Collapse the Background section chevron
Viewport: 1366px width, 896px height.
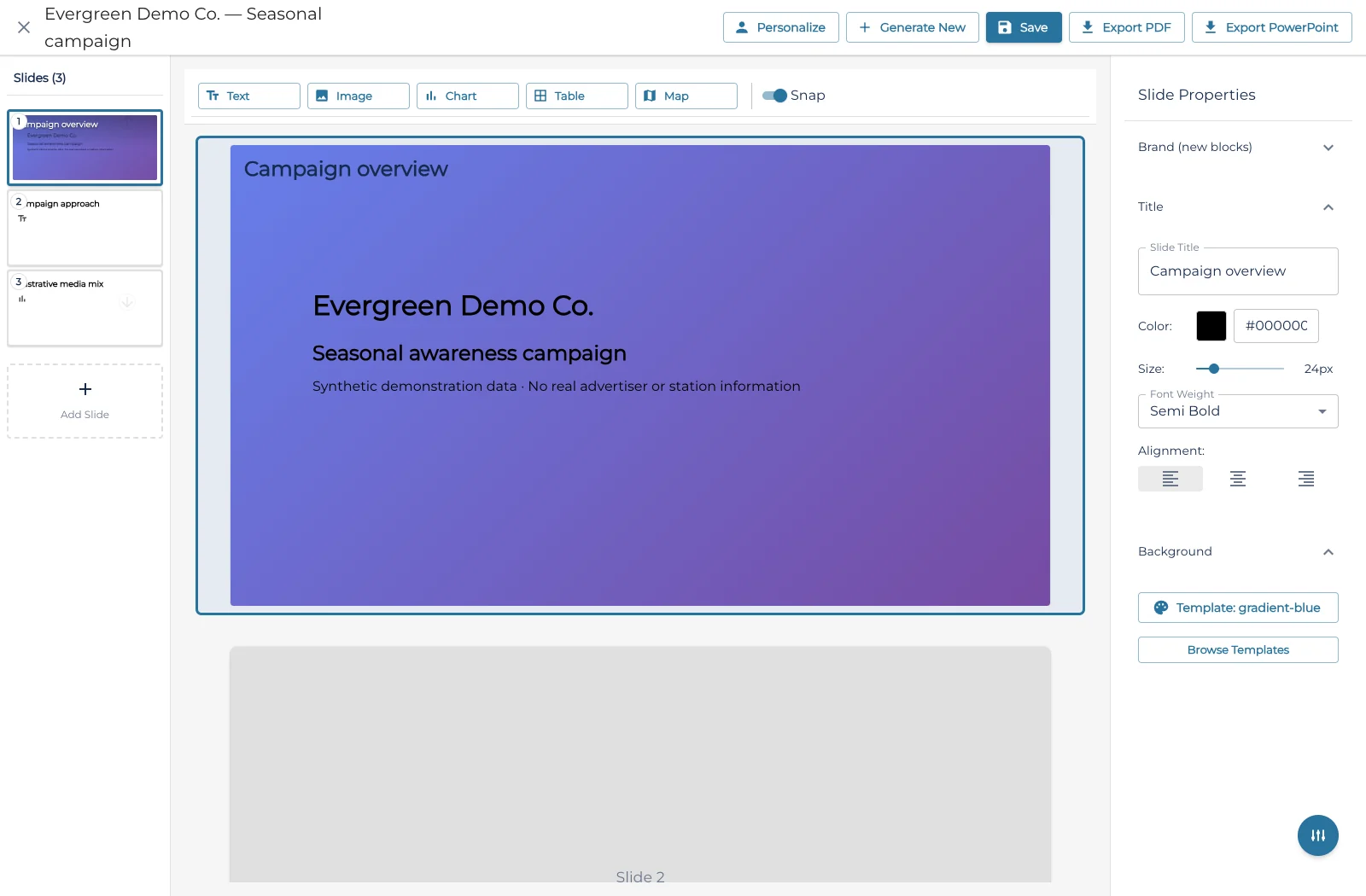[1328, 552]
